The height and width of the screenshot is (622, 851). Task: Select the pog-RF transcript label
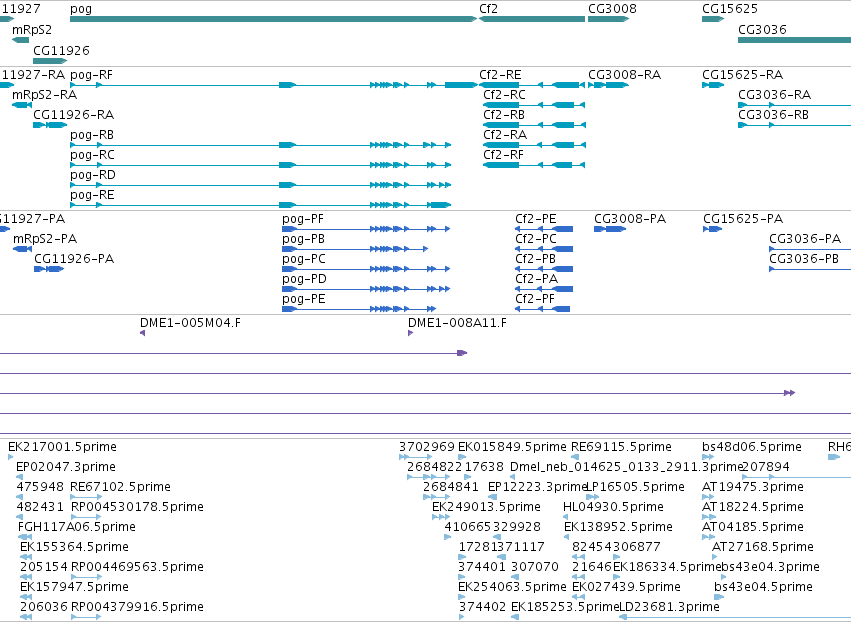point(91,75)
